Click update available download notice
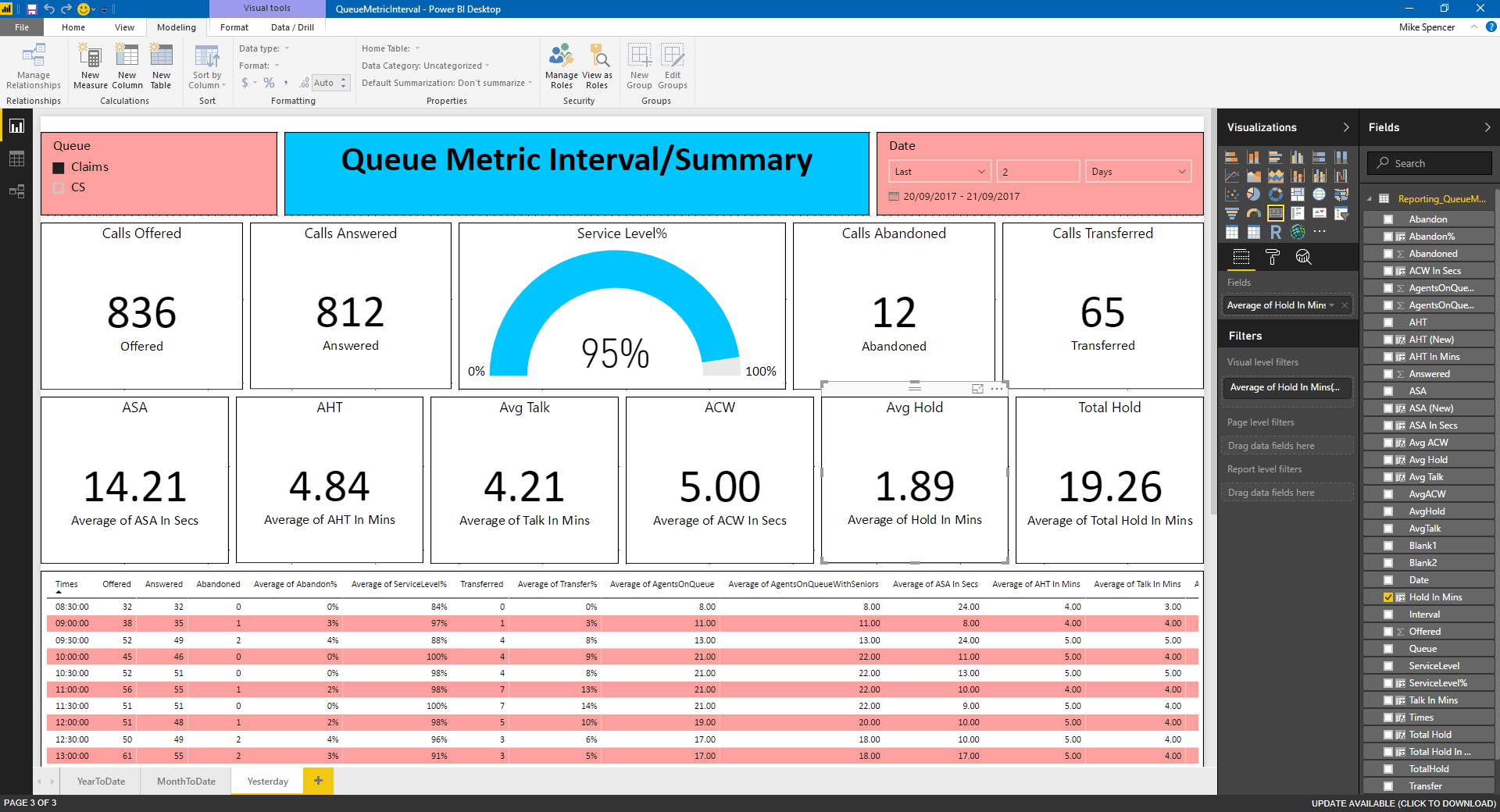The width and height of the screenshot is (1500, 812). pos(1404,803)
